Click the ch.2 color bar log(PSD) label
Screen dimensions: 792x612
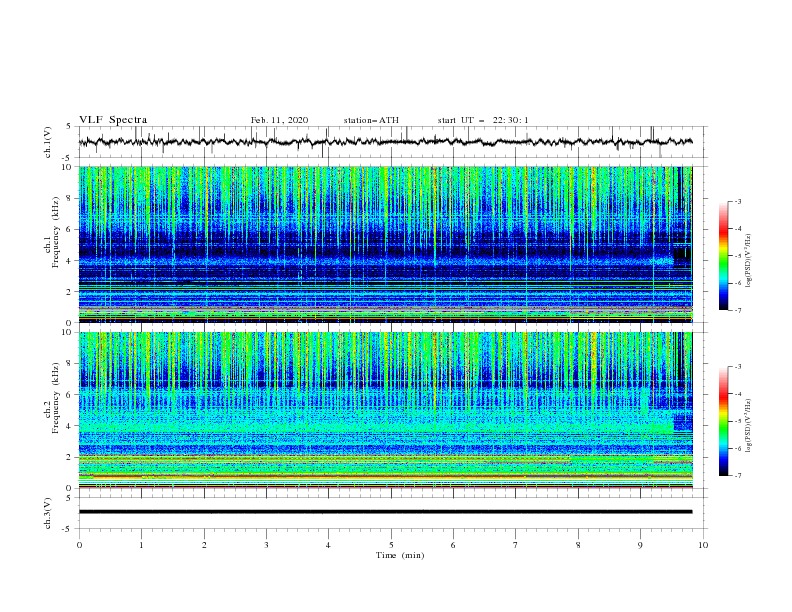coord(750,425)
